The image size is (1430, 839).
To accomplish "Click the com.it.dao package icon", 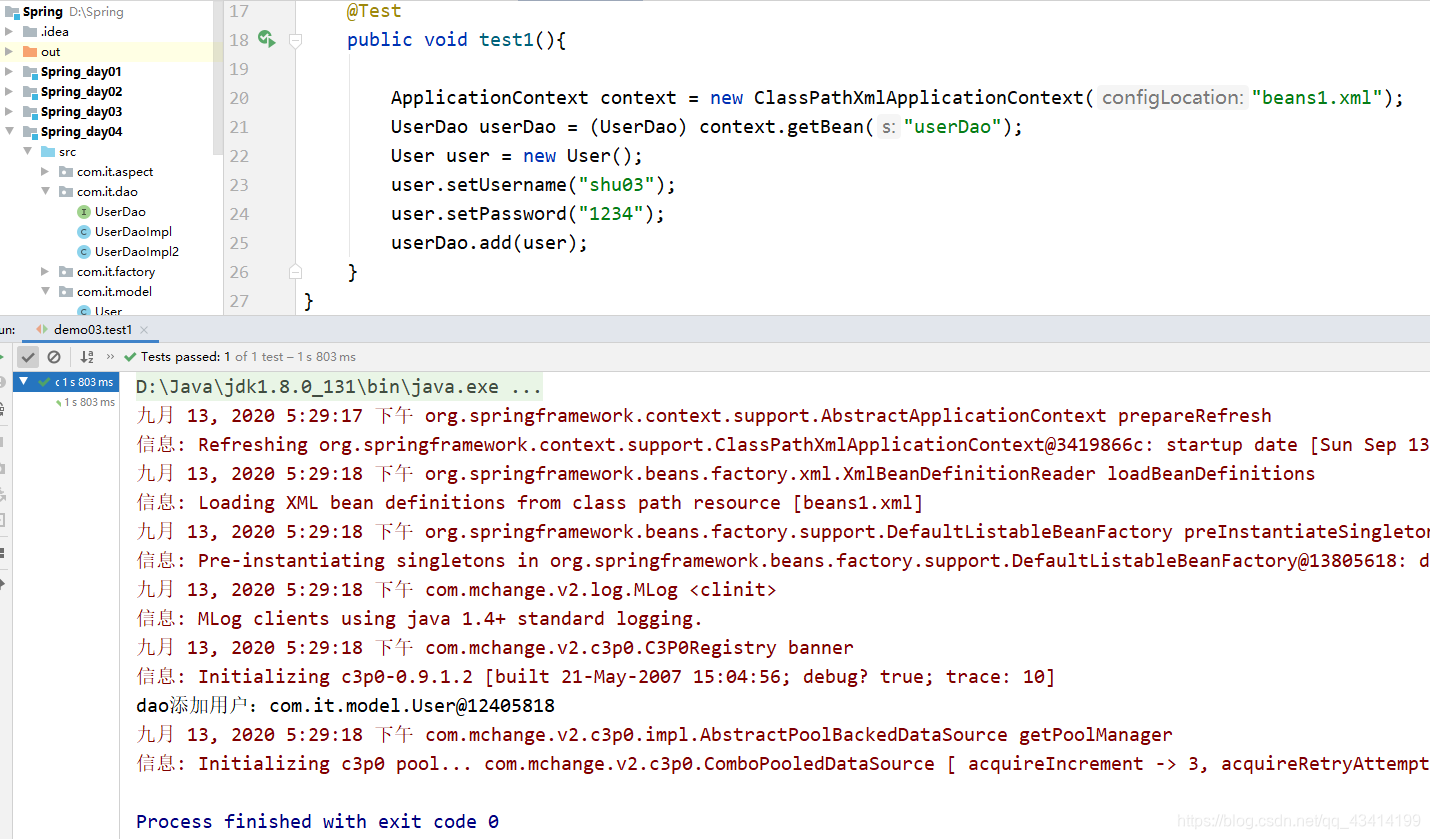I will click(66, 191).
